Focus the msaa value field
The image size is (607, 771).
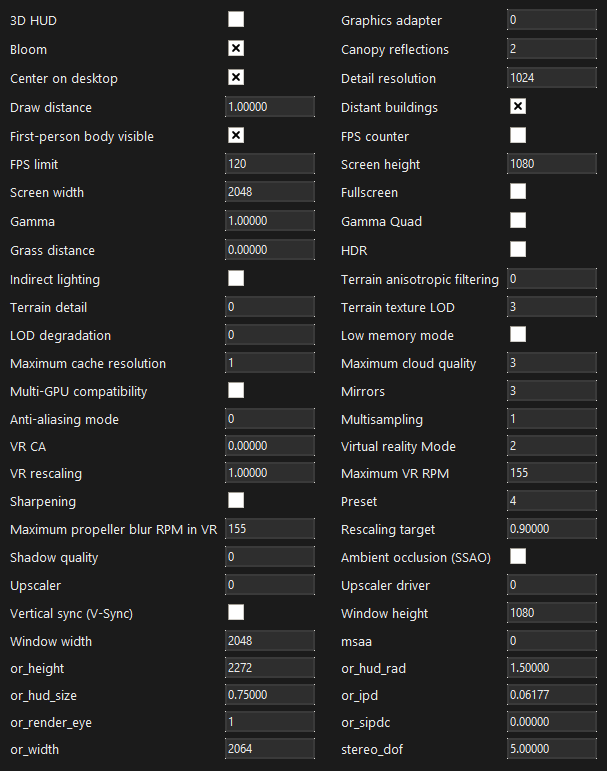tap(552, 641)
